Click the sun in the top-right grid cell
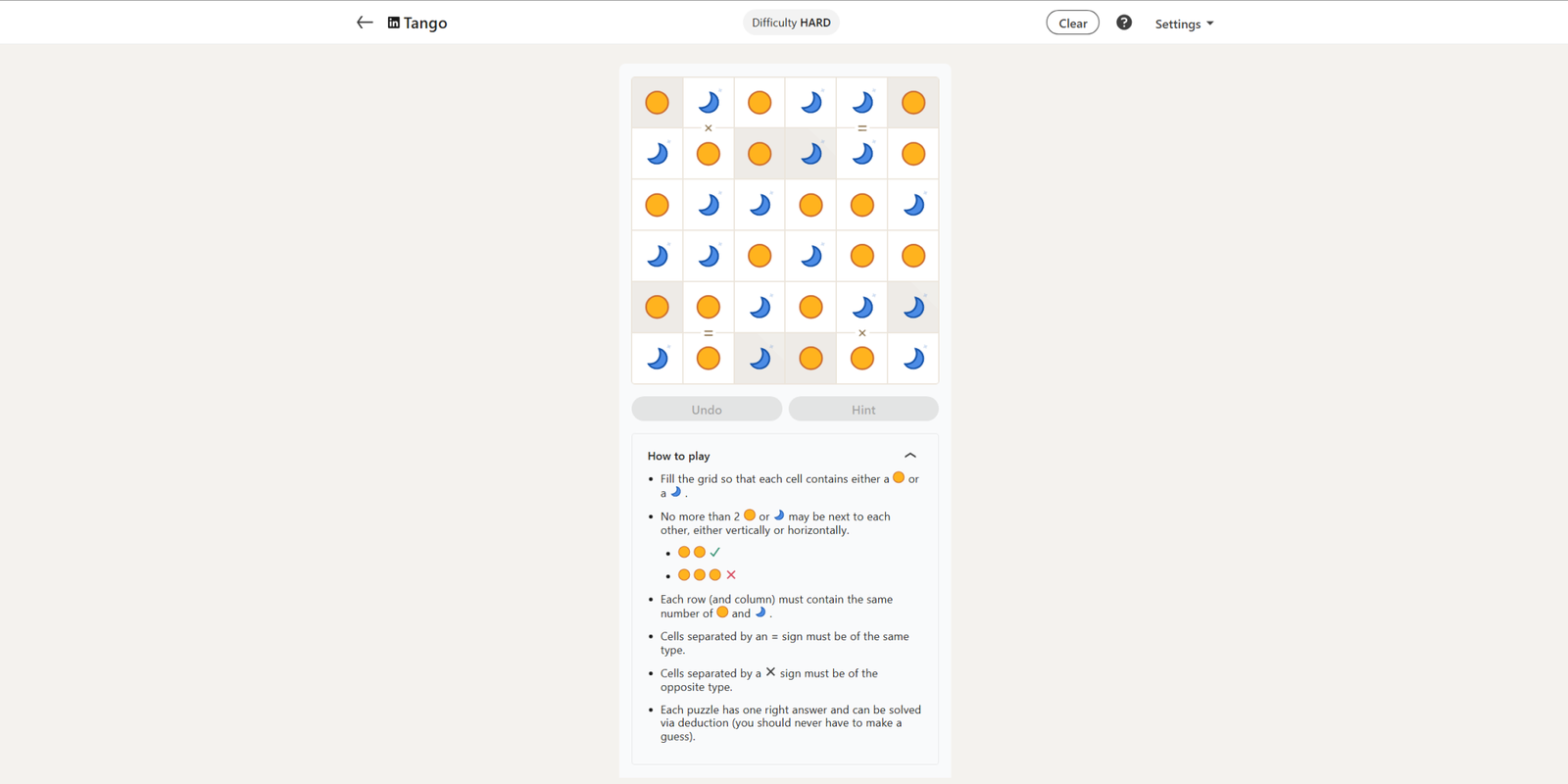 click(x=913, y=103)
